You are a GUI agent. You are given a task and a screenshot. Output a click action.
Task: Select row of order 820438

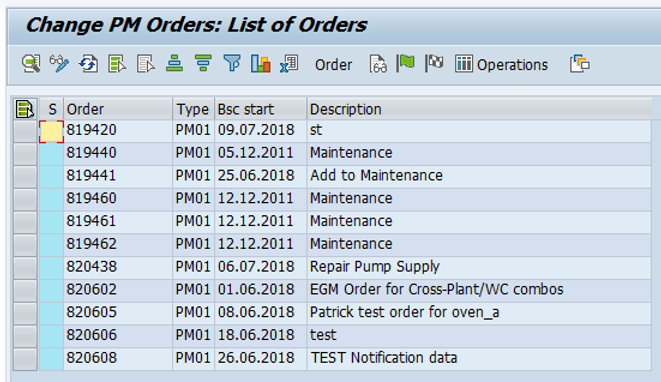tap(25, 266)
